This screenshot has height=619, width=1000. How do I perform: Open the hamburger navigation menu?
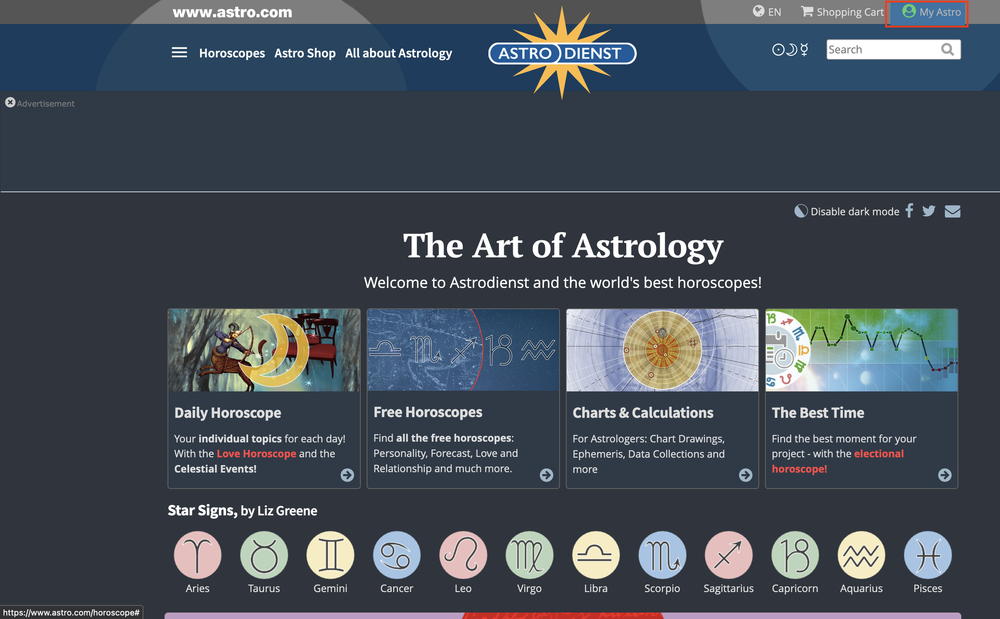[x=179, y=52]
